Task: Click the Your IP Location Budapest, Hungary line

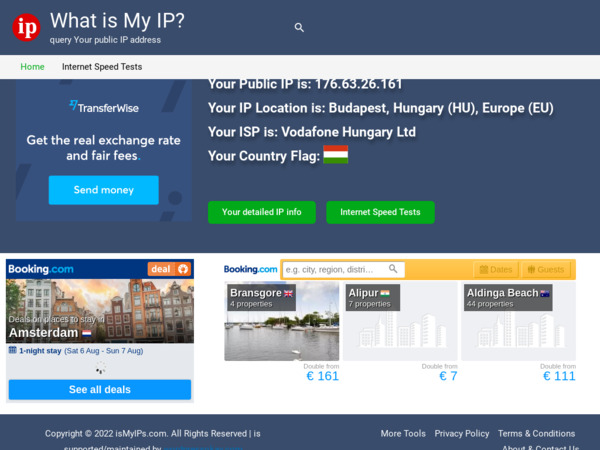Action: (381, 108)
